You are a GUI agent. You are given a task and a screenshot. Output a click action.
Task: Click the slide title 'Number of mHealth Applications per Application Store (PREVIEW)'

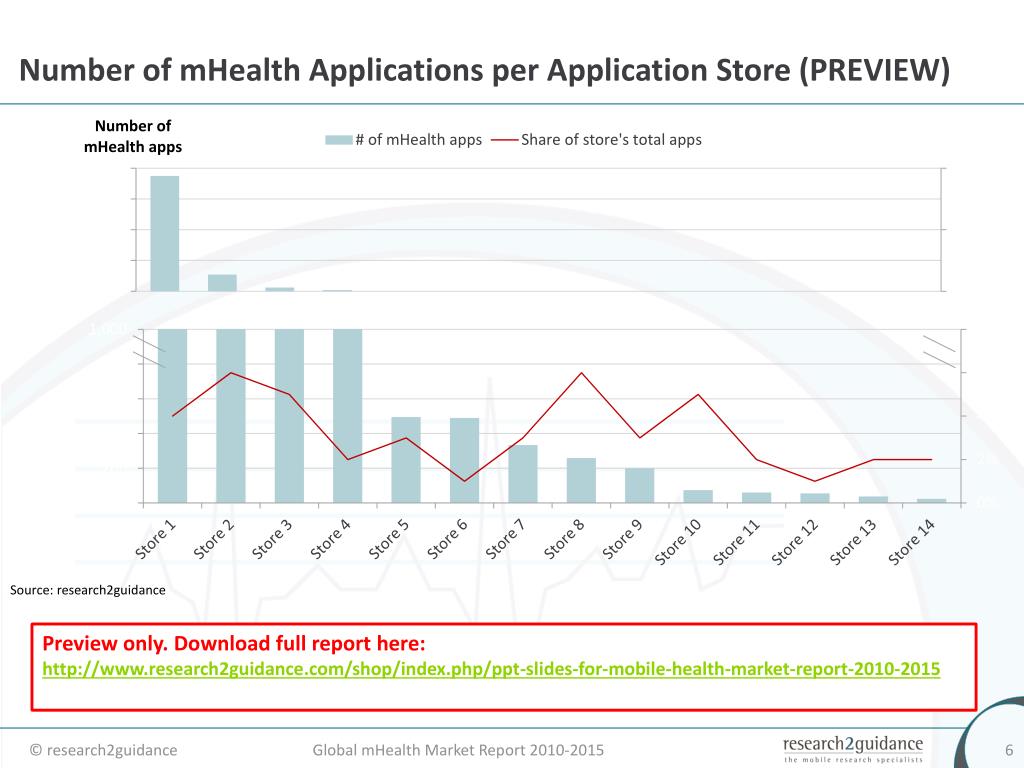[485, 70]
